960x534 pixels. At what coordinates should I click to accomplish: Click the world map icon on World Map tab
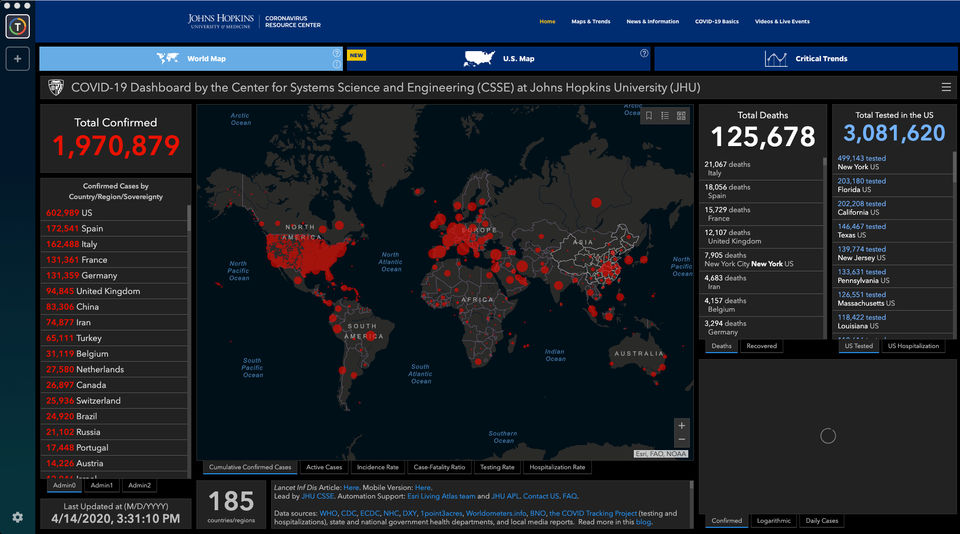point(168,58)
